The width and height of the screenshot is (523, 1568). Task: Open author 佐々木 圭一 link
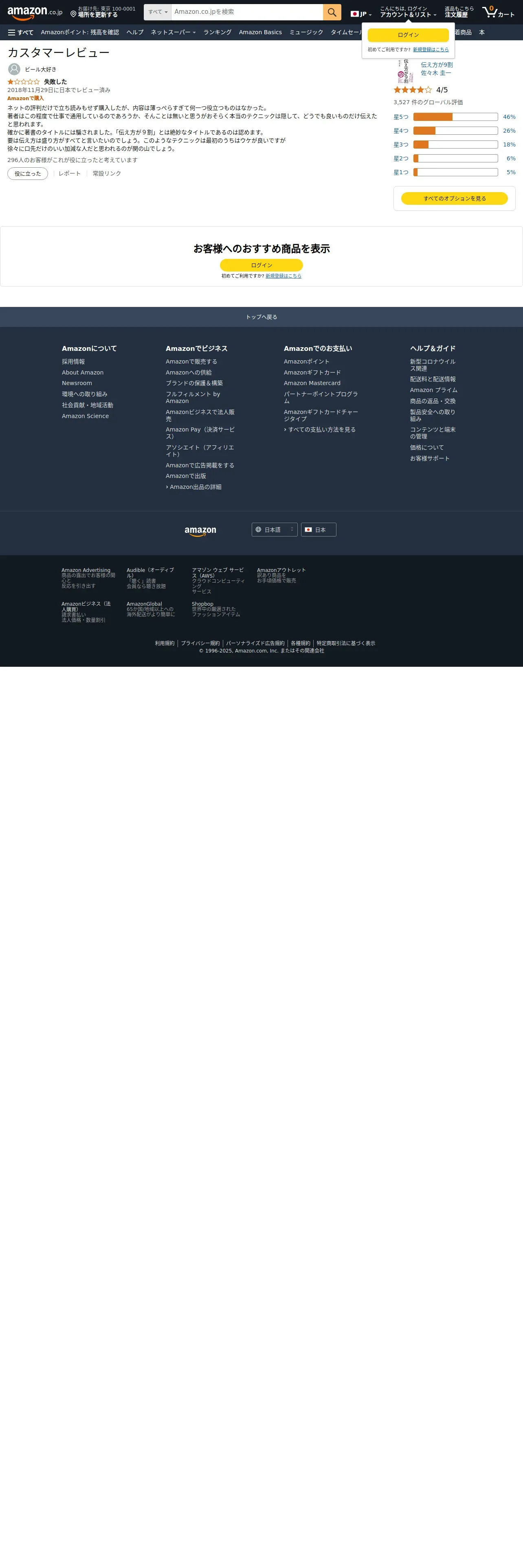point(436,73)
